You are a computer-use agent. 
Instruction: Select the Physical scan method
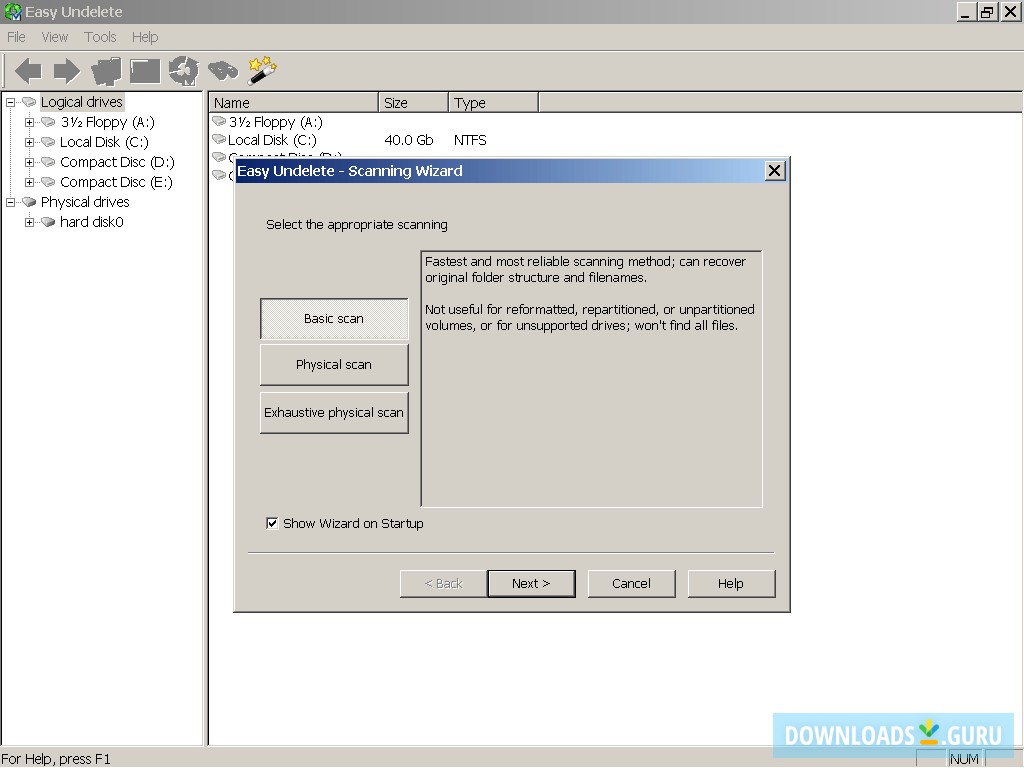pos(334,364)
